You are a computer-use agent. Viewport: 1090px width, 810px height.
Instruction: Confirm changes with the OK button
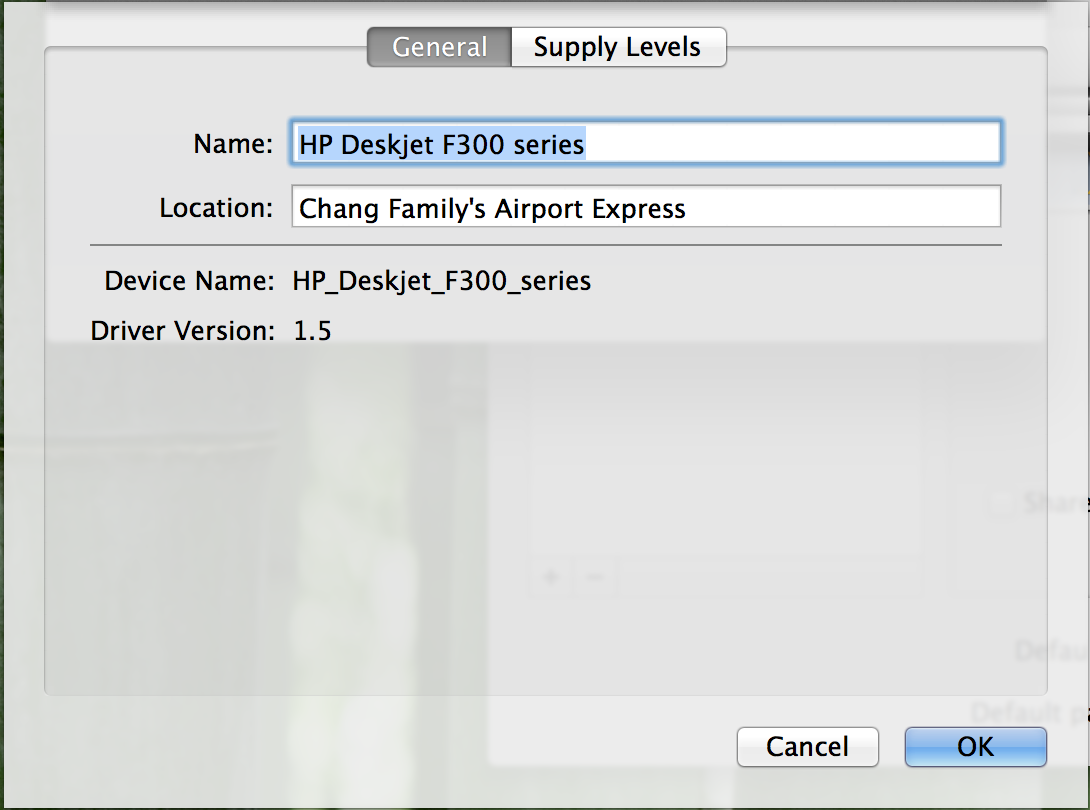[x=975, y=747]
